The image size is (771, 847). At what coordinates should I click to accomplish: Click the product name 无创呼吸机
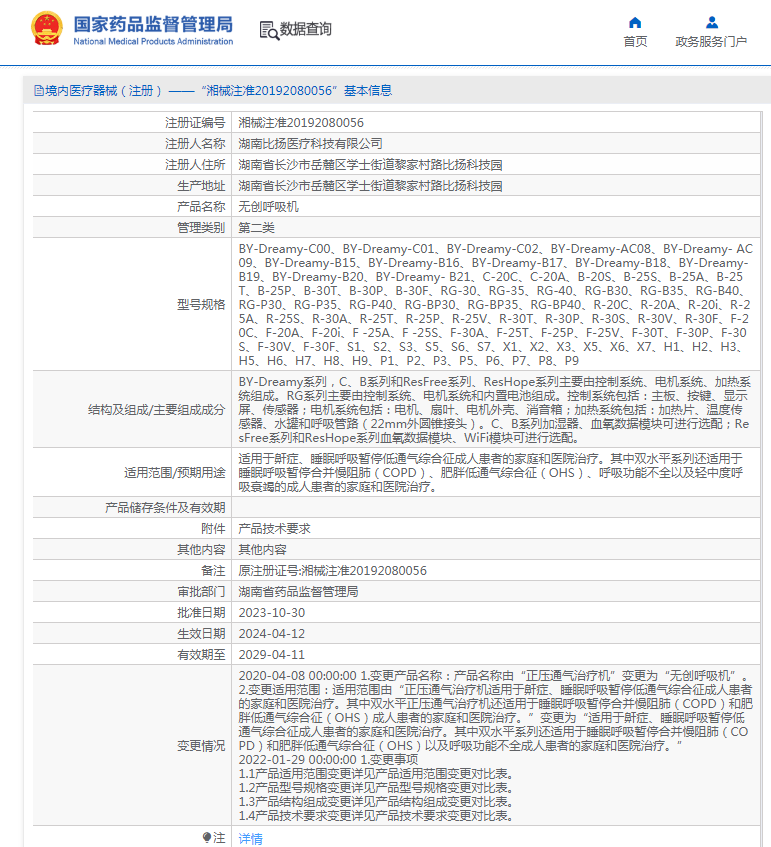point(268,206)
